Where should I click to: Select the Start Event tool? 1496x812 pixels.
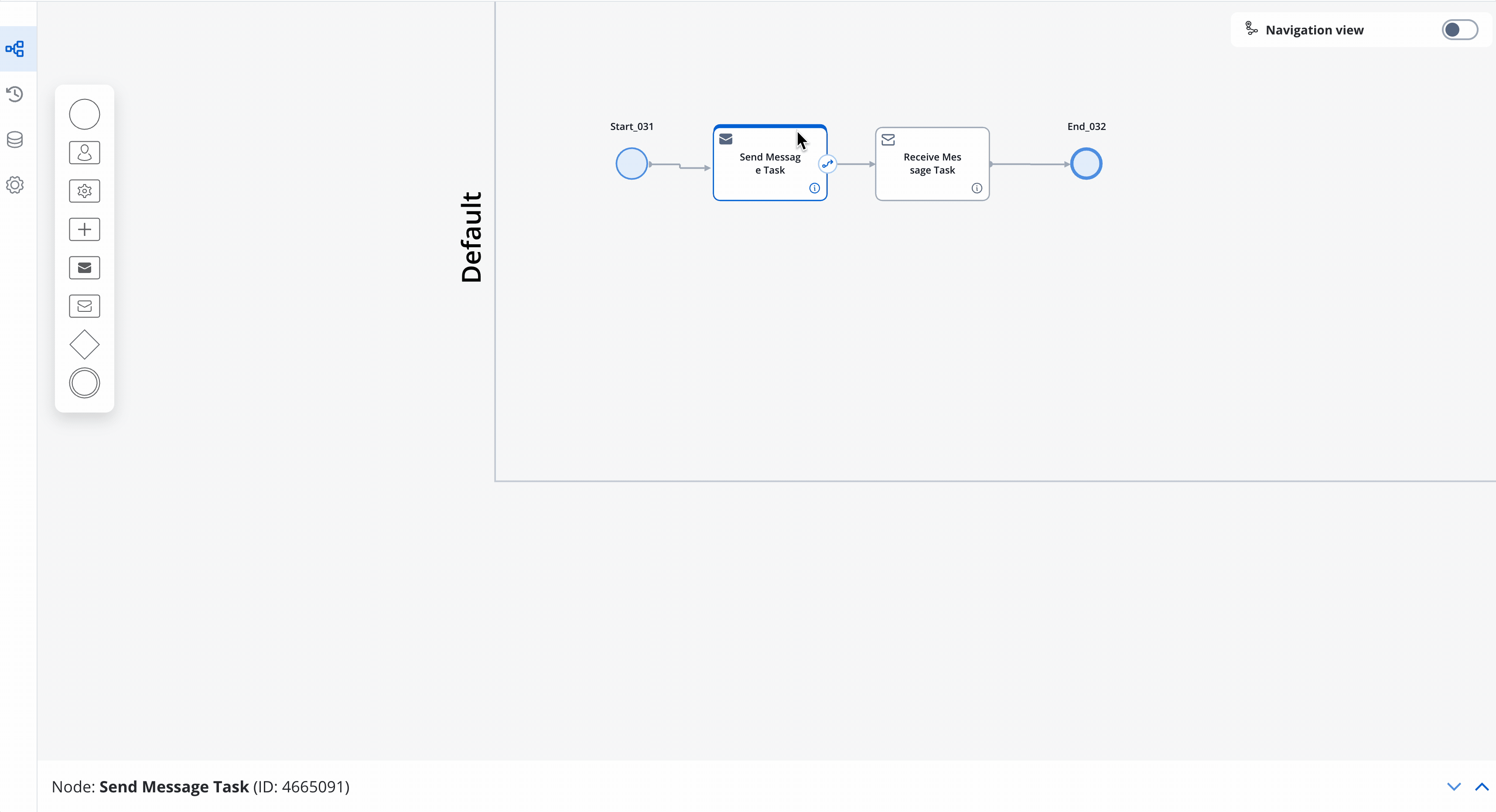click(x=84, y=114)
